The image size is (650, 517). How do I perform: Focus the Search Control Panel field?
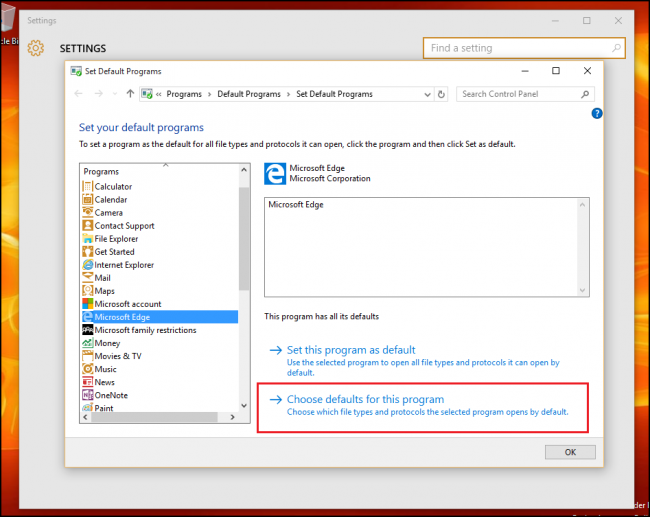pos(525,94)
